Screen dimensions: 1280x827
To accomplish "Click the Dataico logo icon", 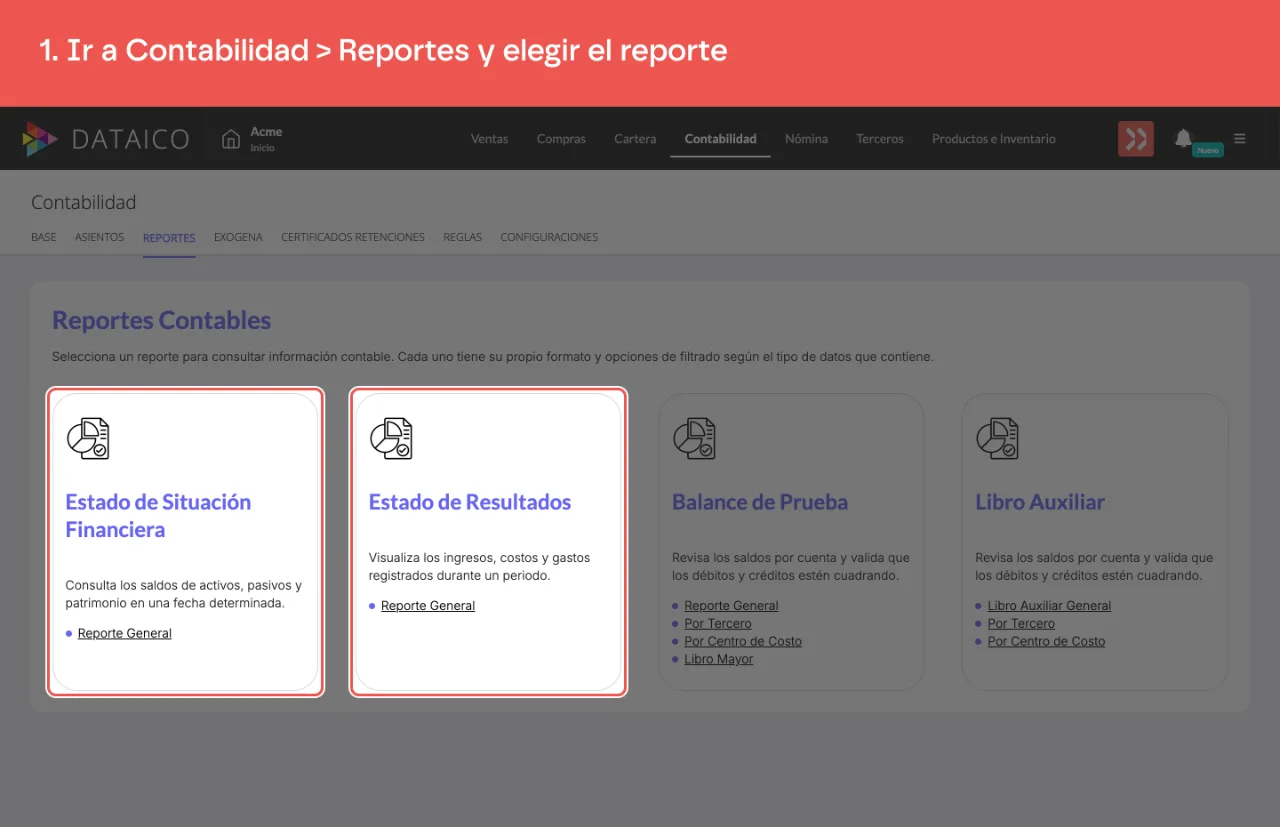I will [40, 139].
